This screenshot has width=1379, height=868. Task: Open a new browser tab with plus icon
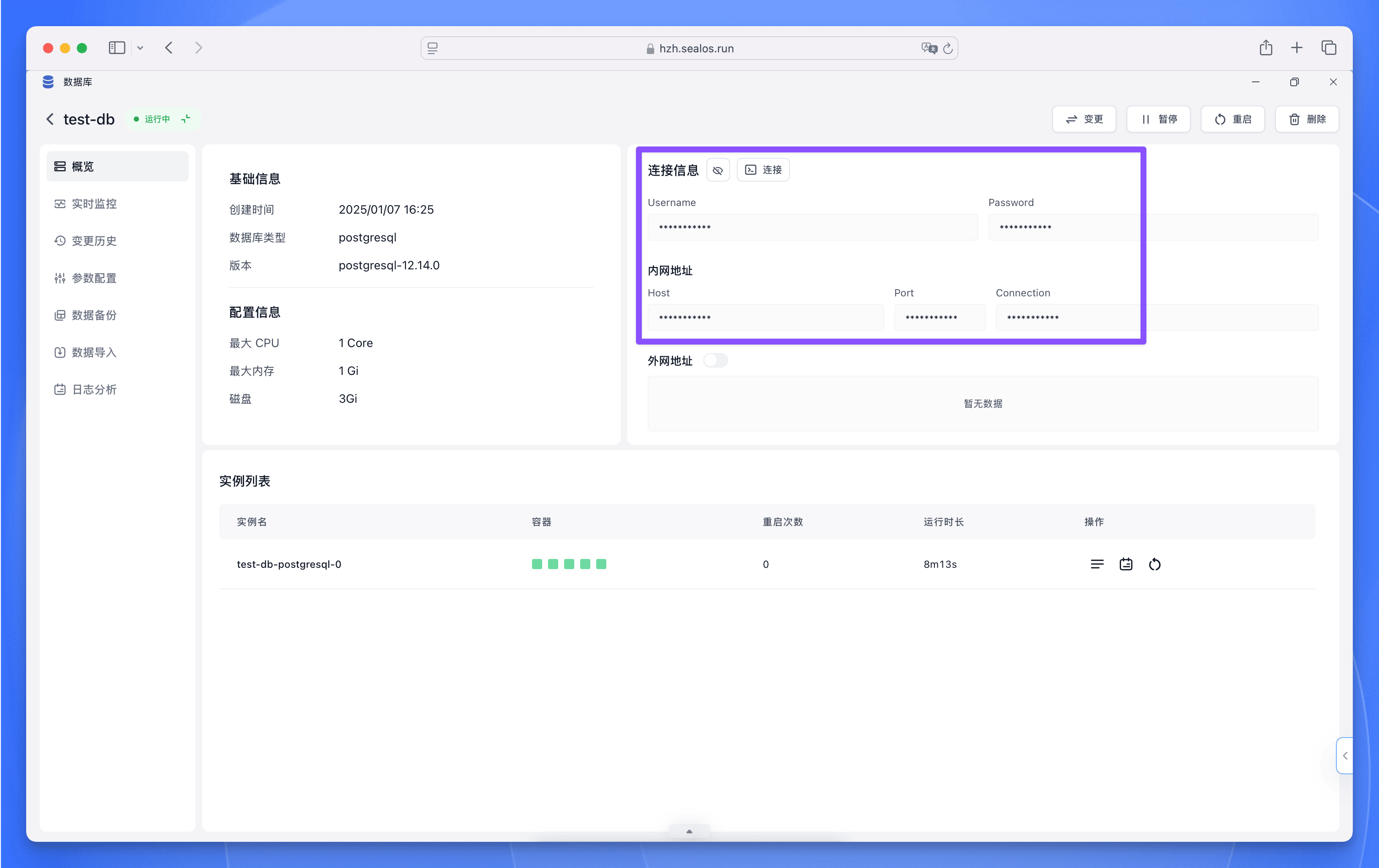point(1297,48)
